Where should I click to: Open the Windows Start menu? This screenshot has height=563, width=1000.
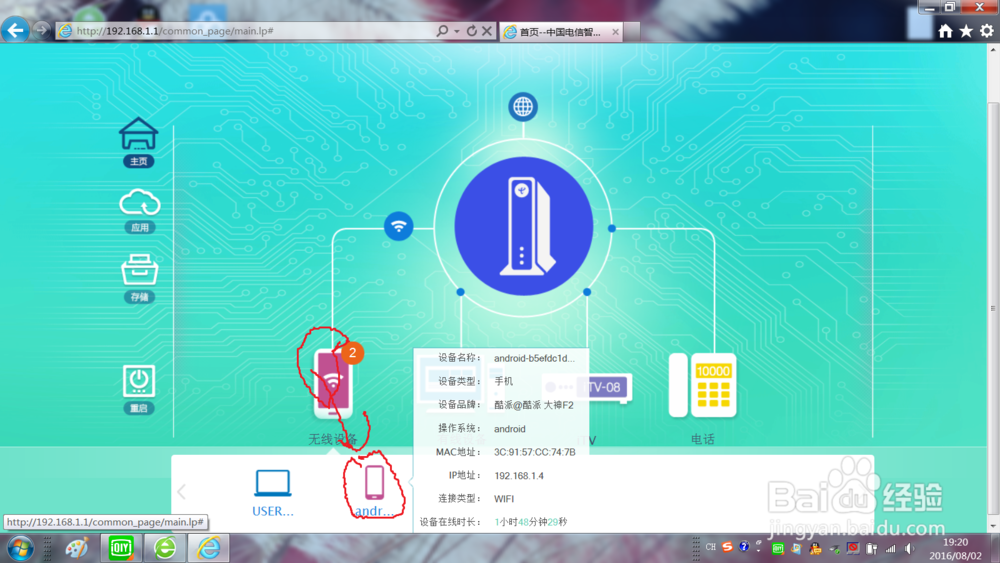(x=20, y=548)
